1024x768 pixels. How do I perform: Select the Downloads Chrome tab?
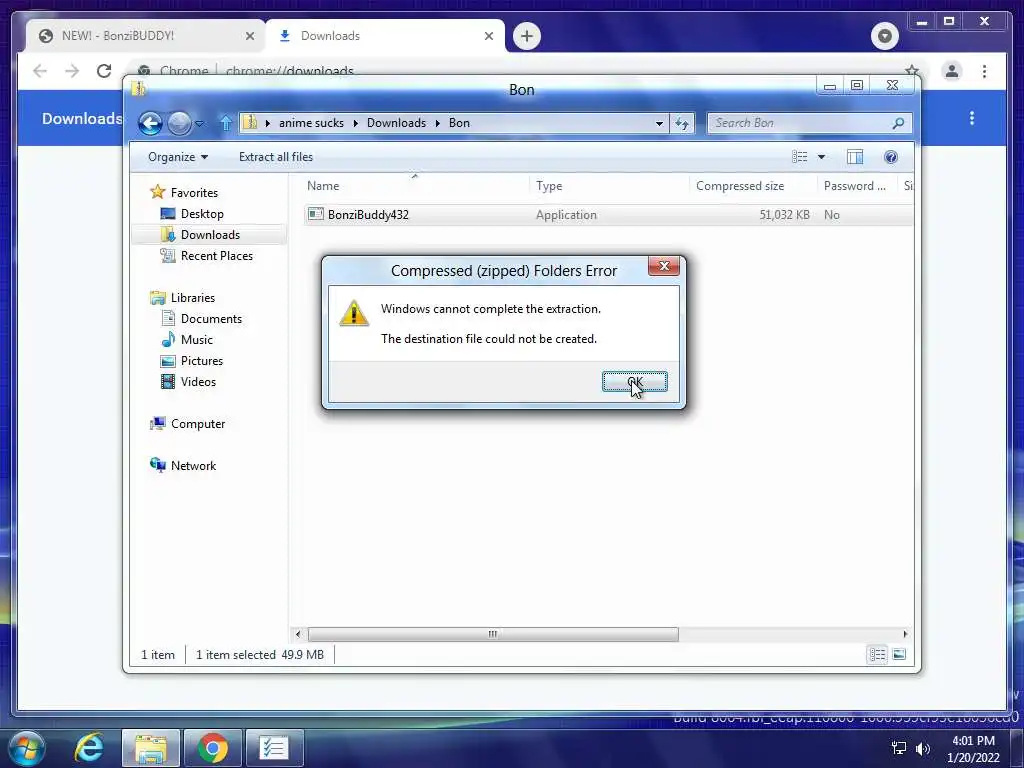coord(385,36)
